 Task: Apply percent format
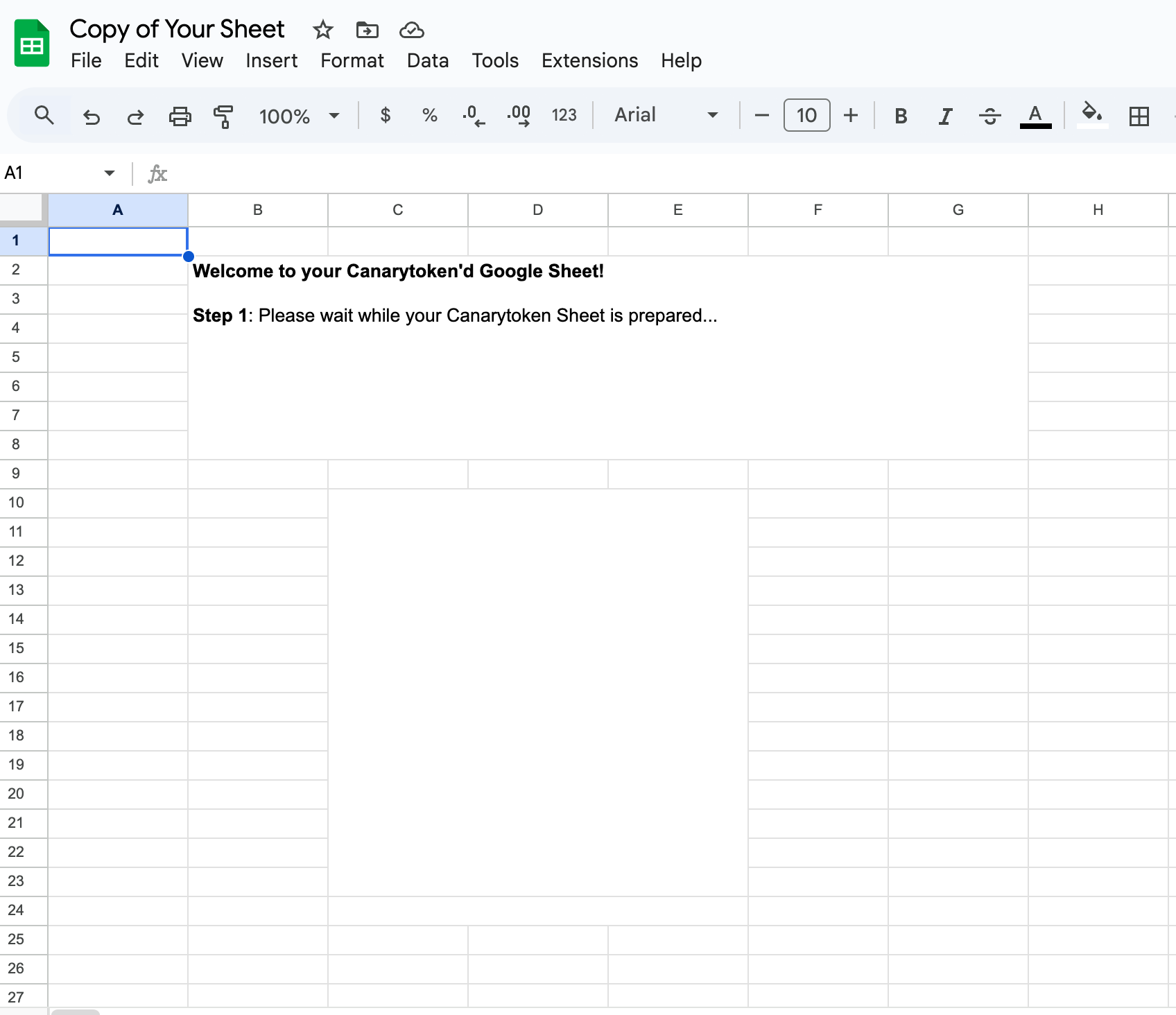click(x=429, y=115)
